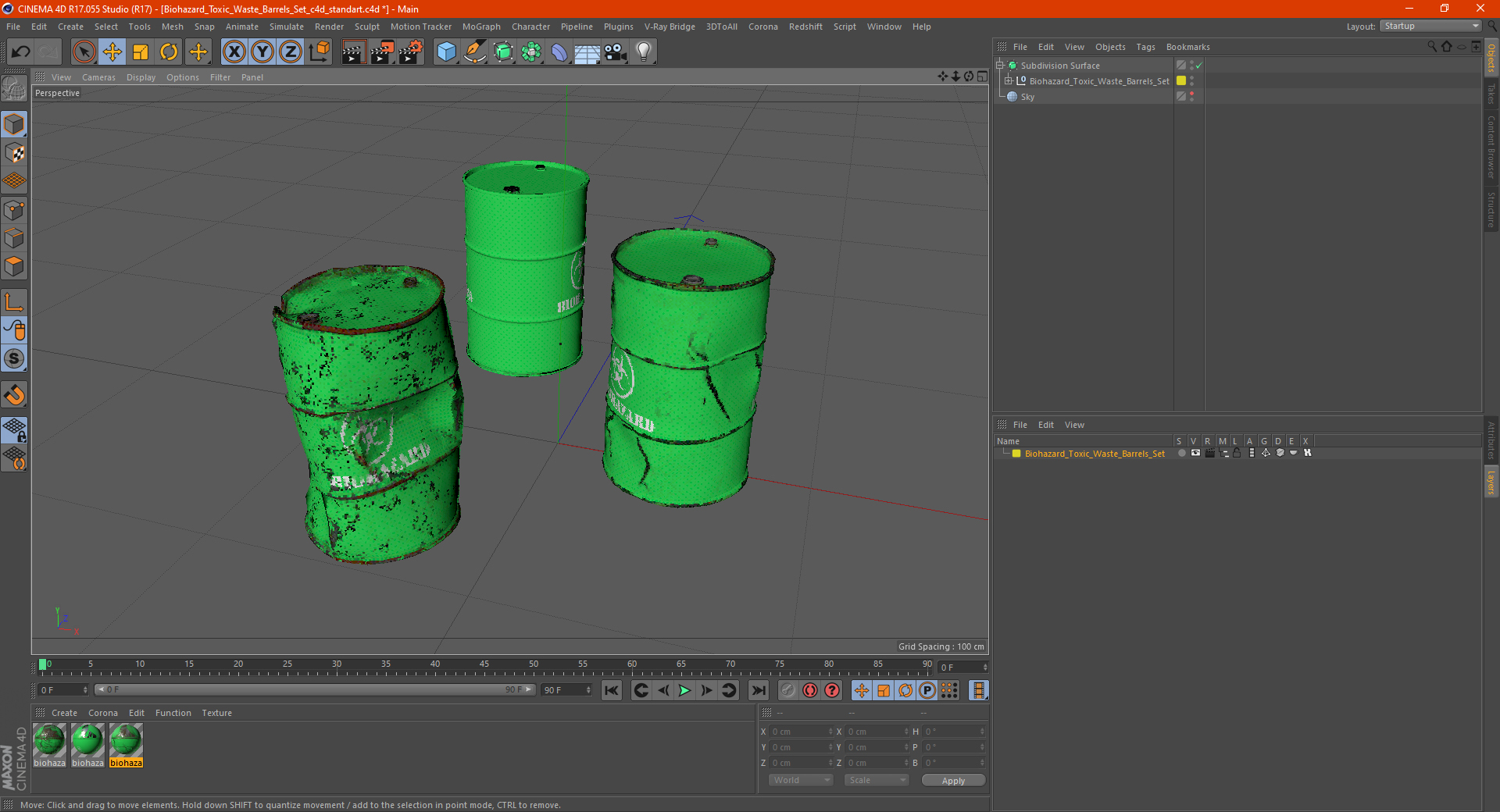This screenshot has height=812, width=1500.
Task: Toggle layer Lock icon
Action: [x=1237, y=453]
